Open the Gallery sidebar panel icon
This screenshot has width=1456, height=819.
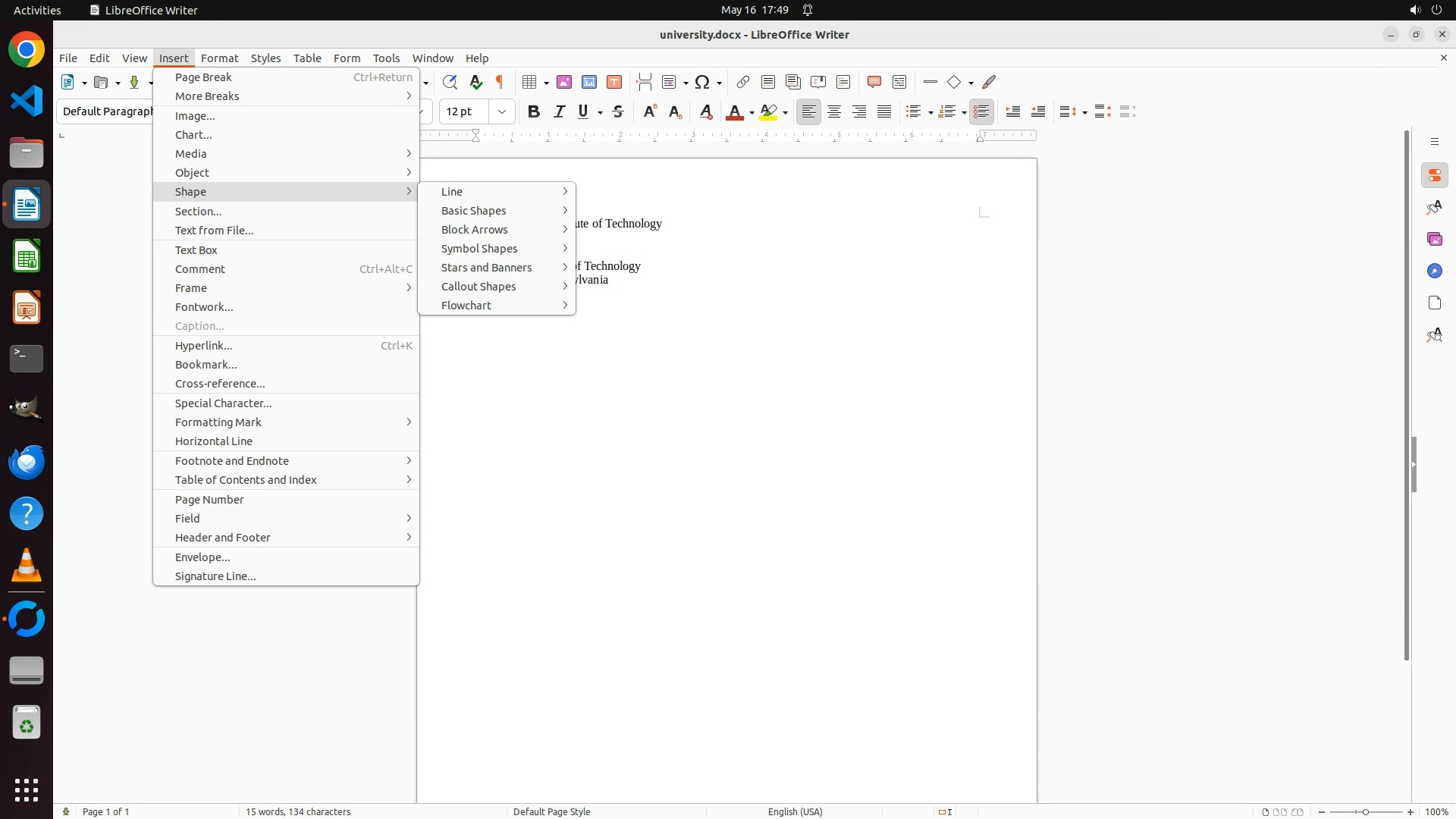click(x=1434, y=240)
